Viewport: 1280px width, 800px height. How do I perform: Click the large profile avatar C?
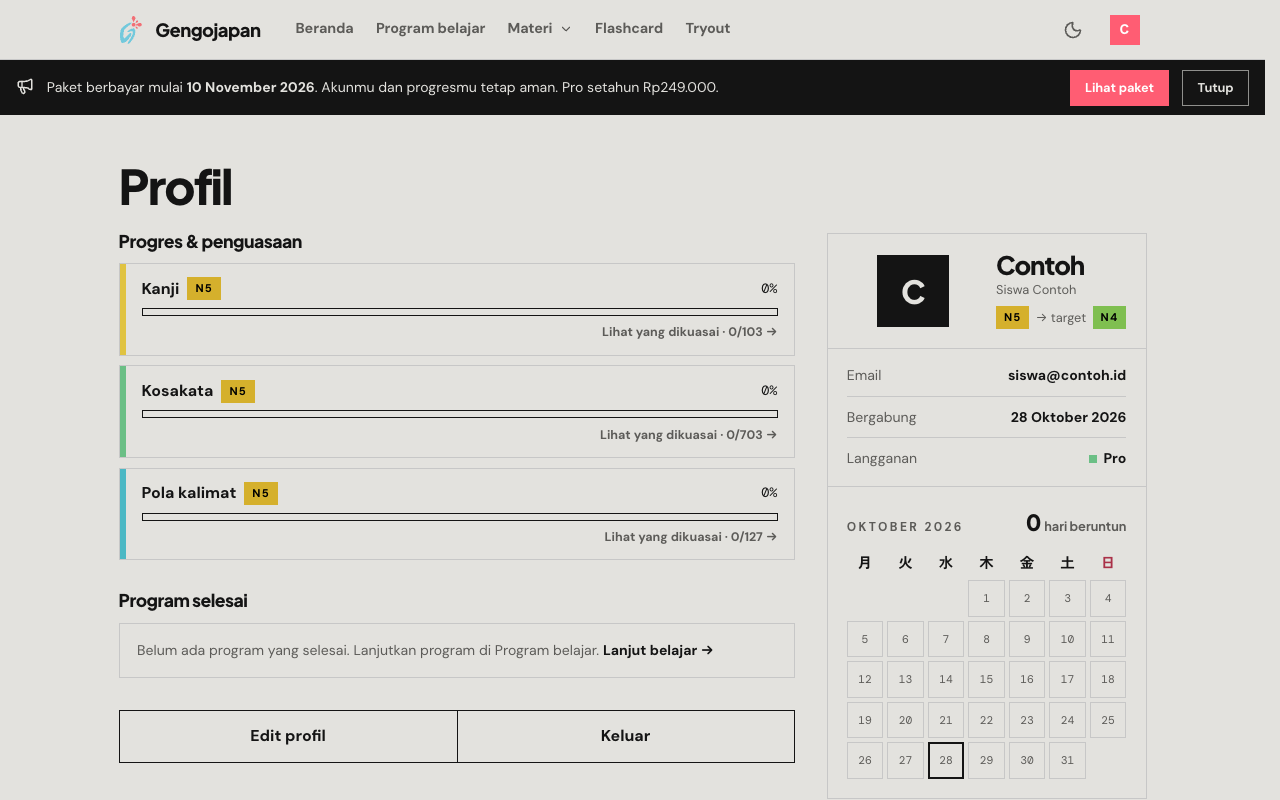point(913,291)
